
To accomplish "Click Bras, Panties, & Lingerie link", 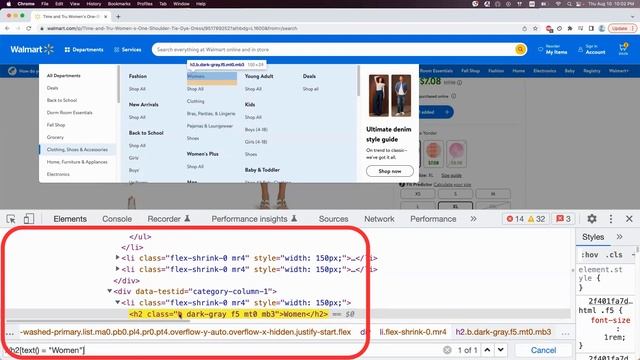I will (211, 113).
